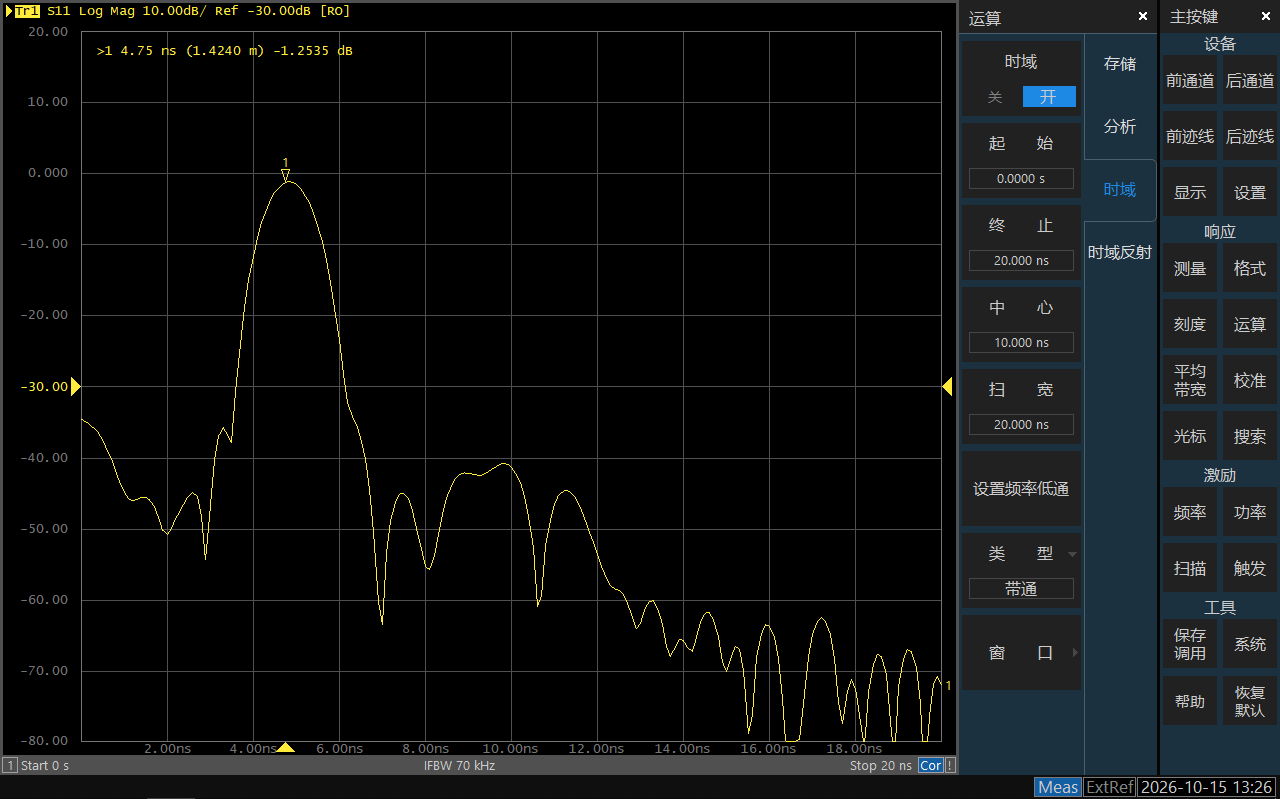Open the 校准 calibration menu

coord(1250,381)
